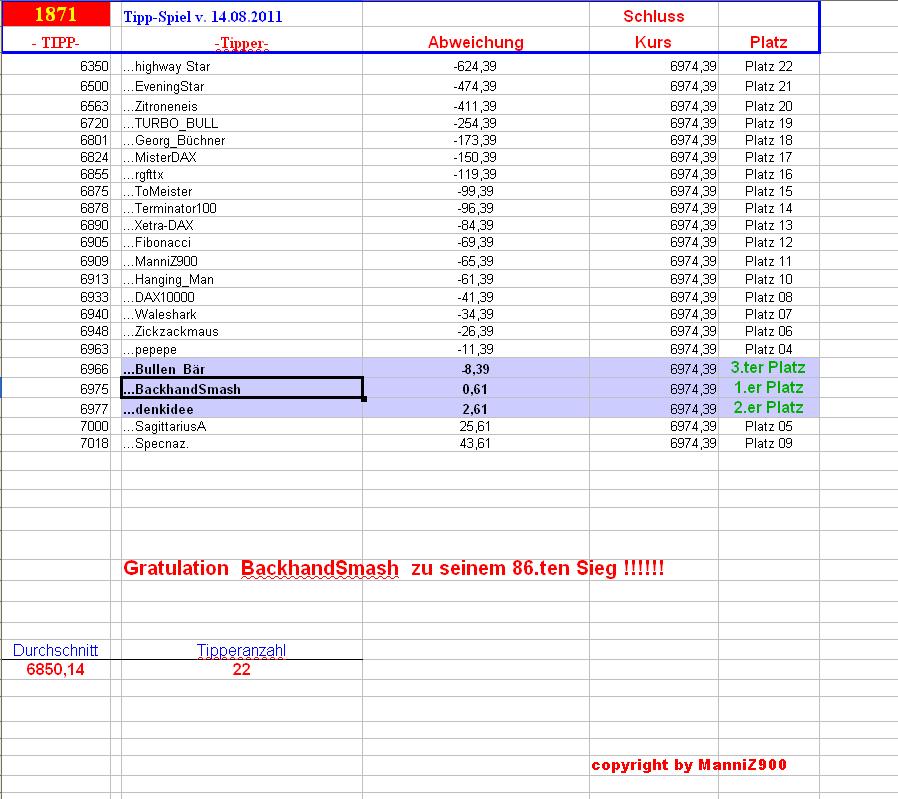898x799 pixels.
Task: Click the Platz 04 cell
Action: pyautogui.click(x=769, y=349)
